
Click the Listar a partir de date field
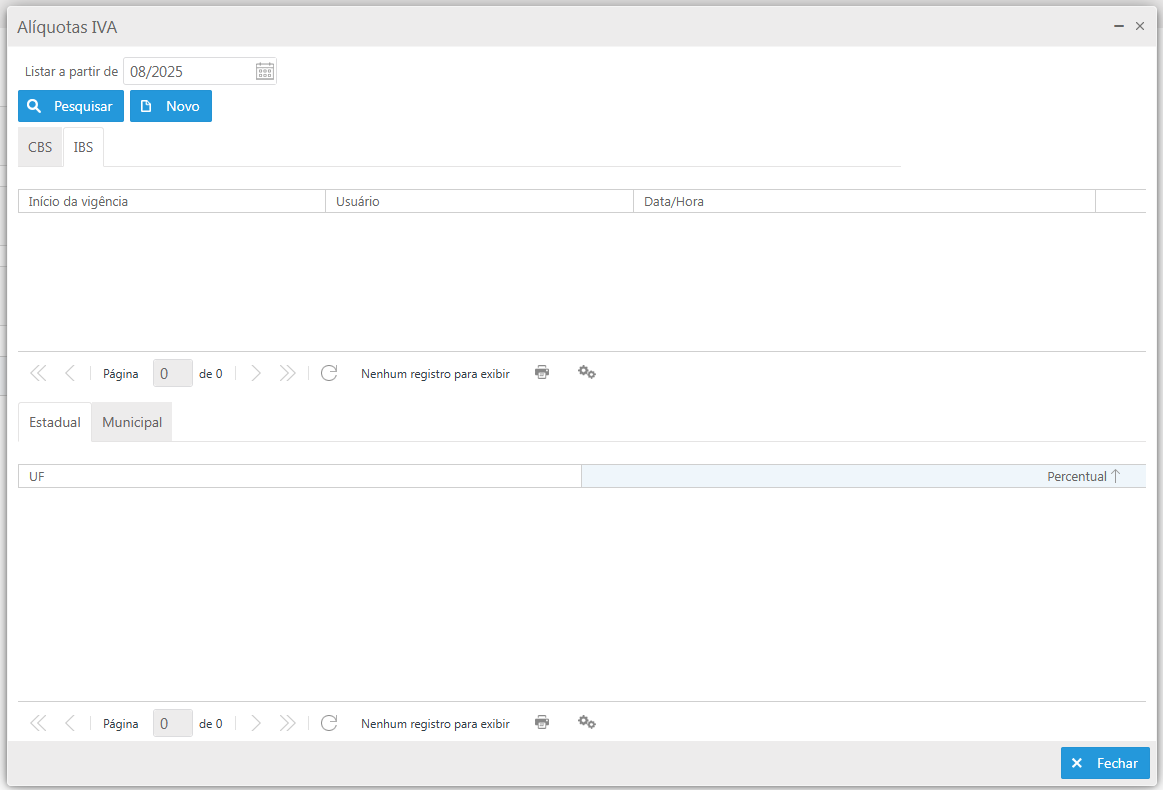click(x=188, y=71)
